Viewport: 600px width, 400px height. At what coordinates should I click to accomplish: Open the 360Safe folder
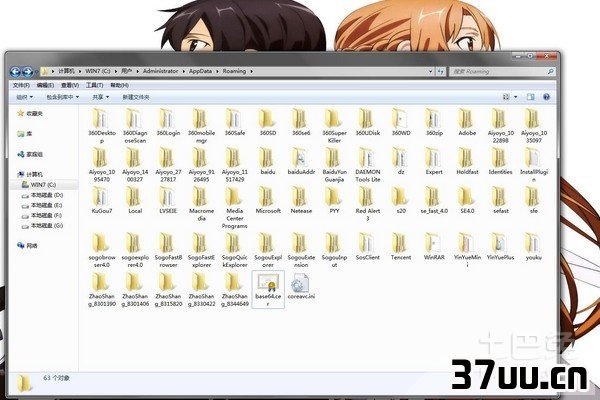pos(235,122)
